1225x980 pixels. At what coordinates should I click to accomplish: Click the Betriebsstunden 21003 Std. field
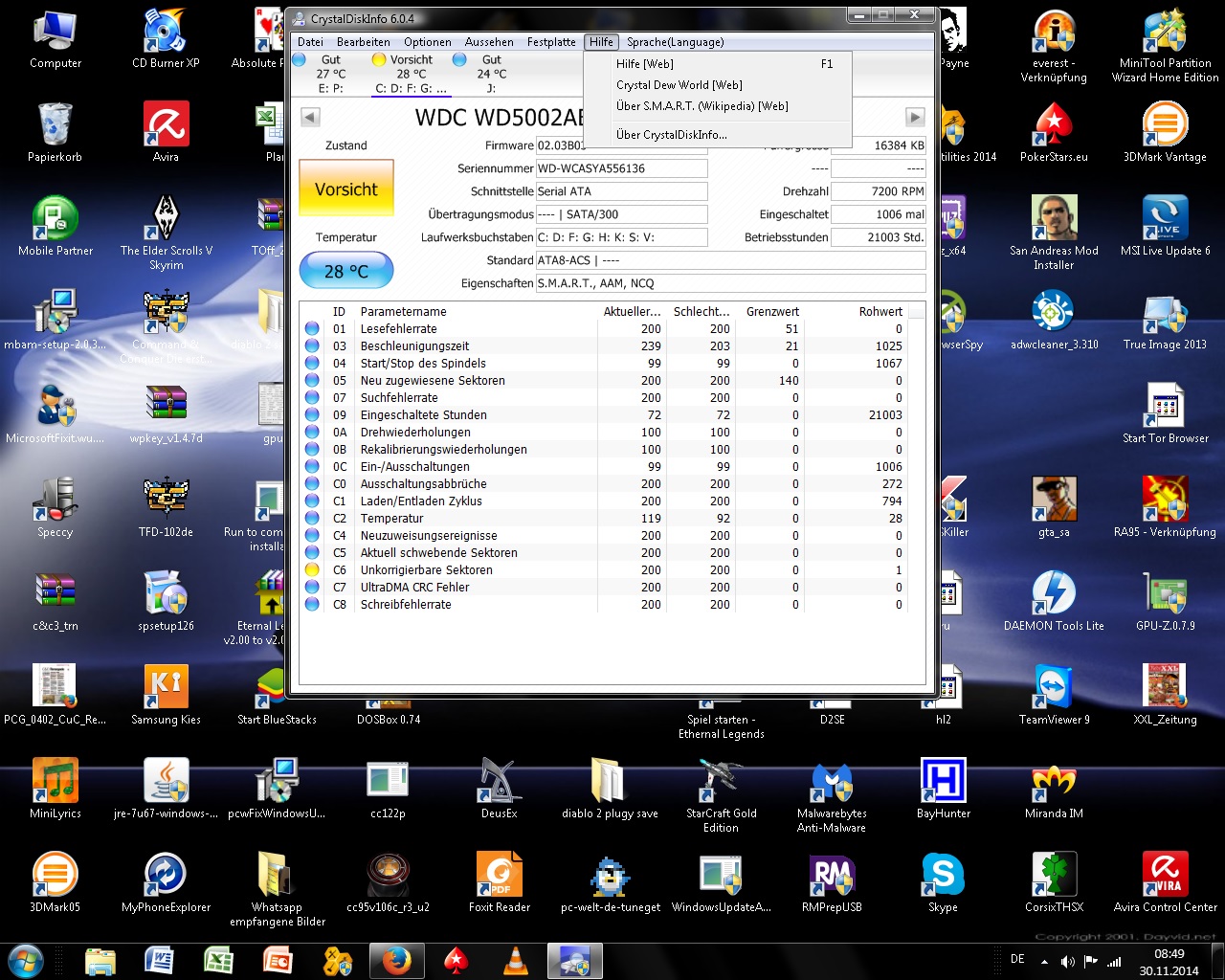(x=879, y=237)
